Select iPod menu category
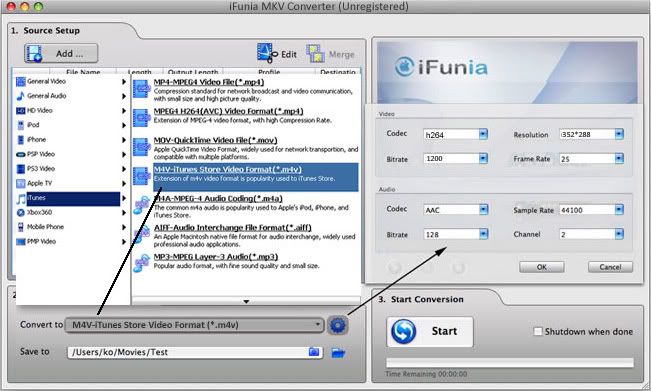This screenshot has width=651, height=391. pos(71,125)
